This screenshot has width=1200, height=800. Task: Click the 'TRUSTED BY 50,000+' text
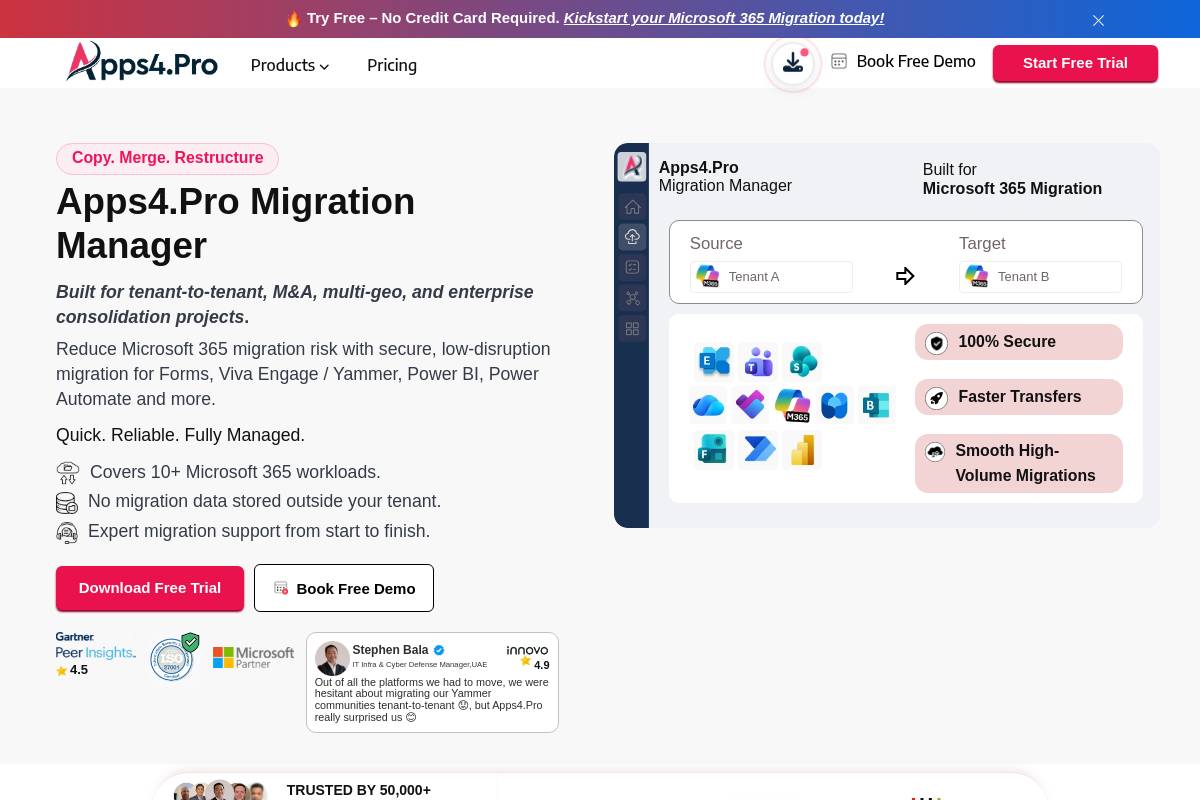[x=359, y=790]
